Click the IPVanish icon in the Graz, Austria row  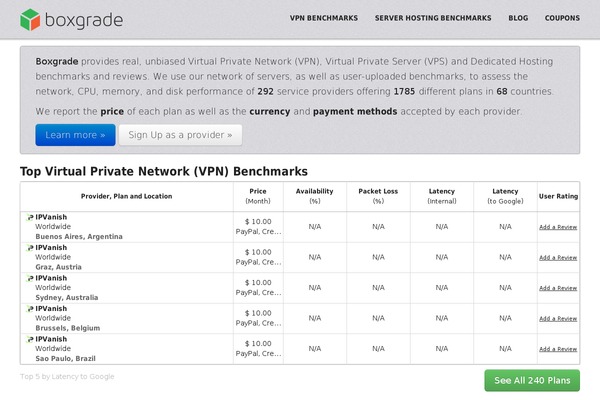tap(30, 248)
